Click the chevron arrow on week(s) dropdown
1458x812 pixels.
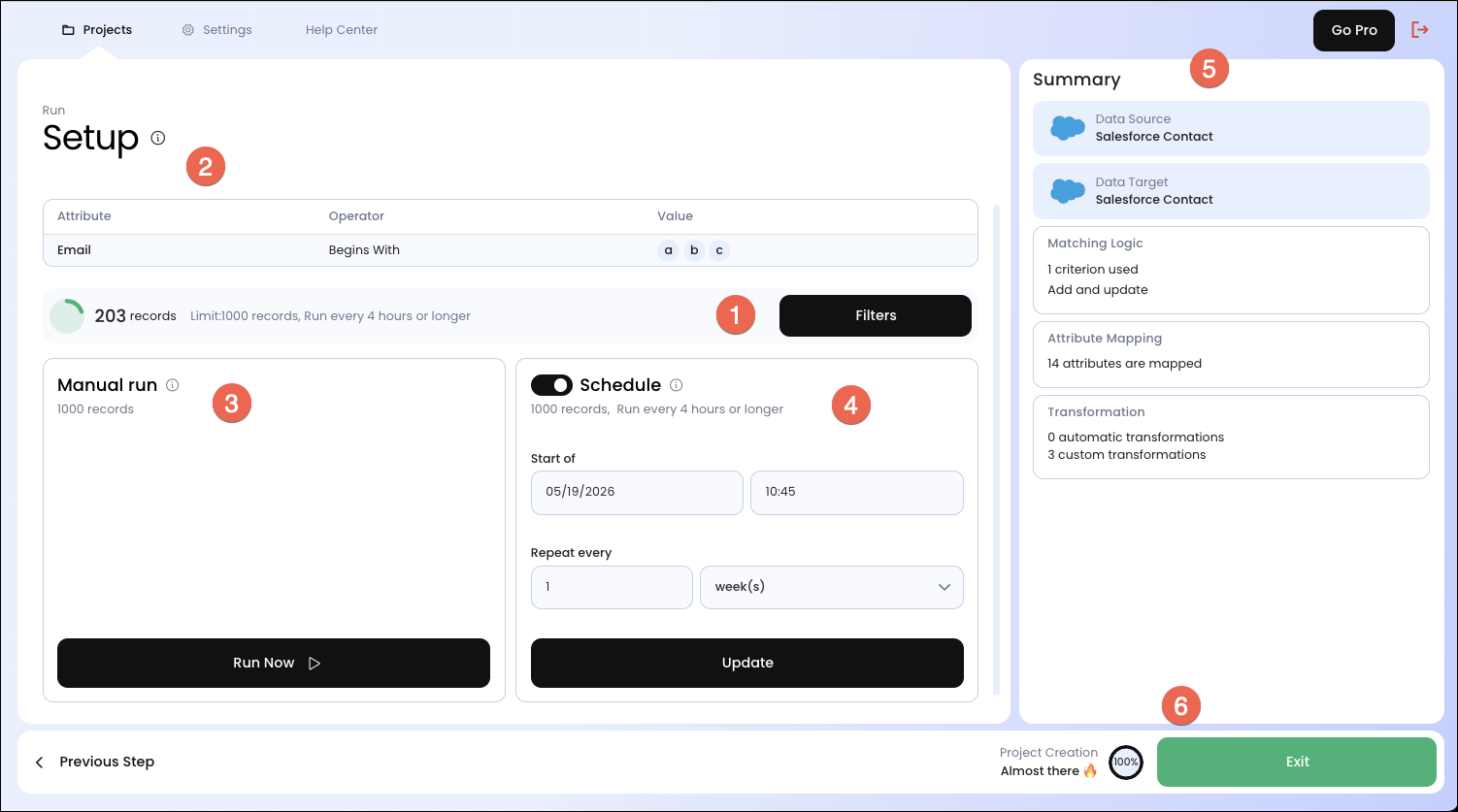(x=944, y=587)
